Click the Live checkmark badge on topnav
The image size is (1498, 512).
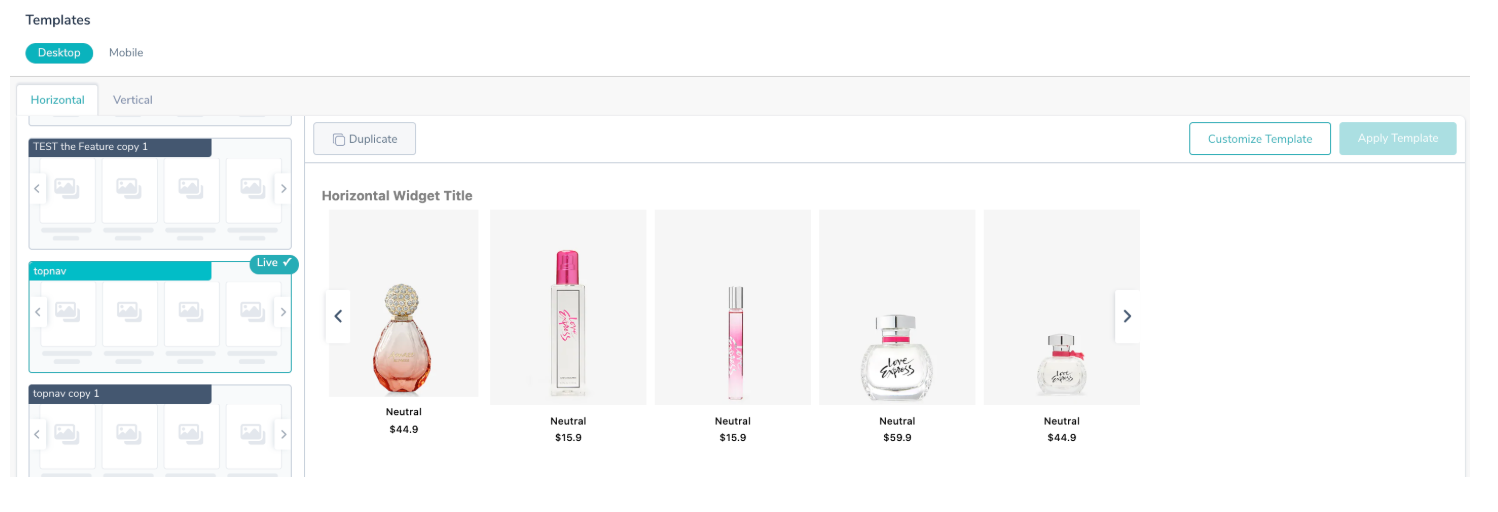click(274, 263)
